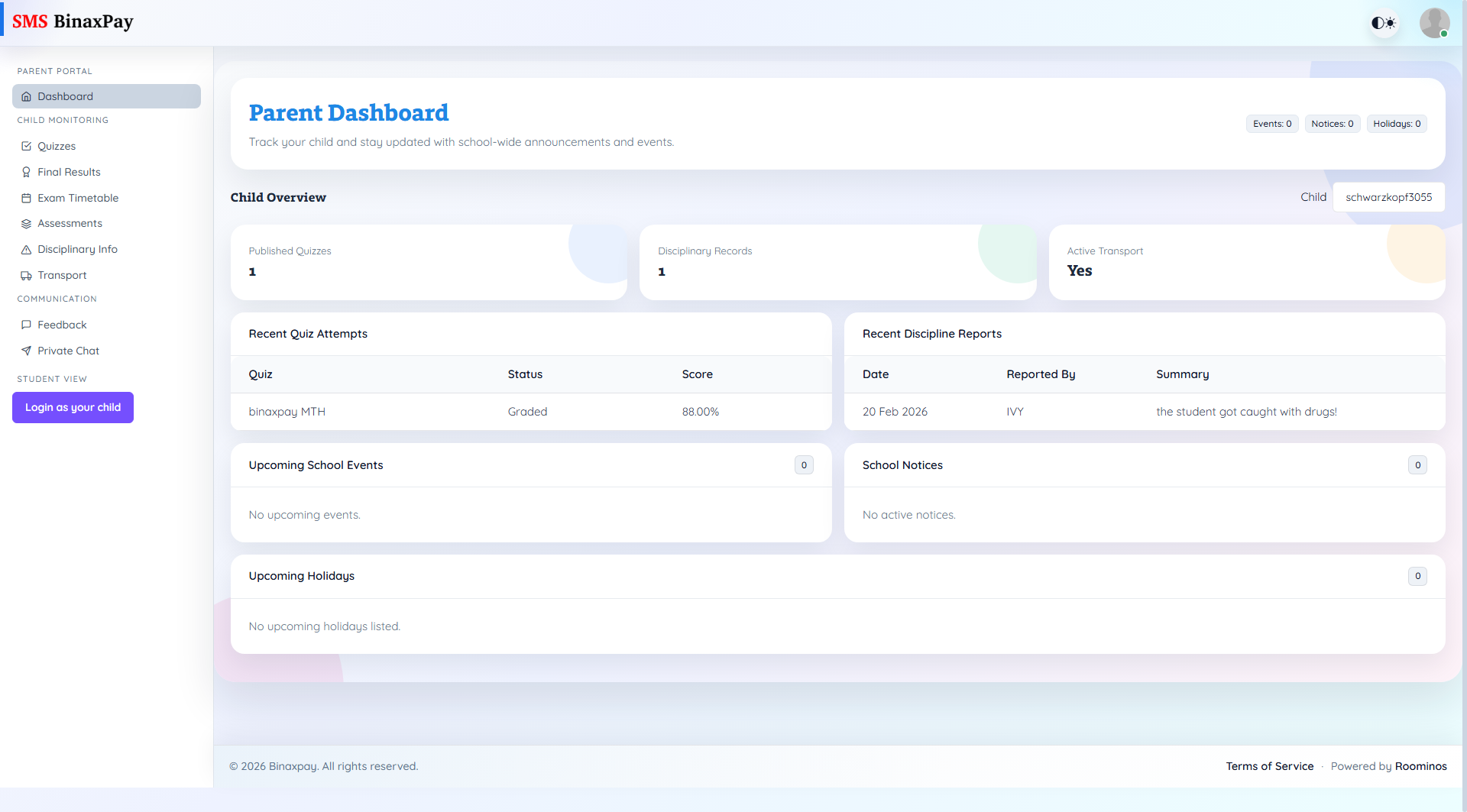
Task: Open Exam Timetable calendar icon
Action: 27,198
